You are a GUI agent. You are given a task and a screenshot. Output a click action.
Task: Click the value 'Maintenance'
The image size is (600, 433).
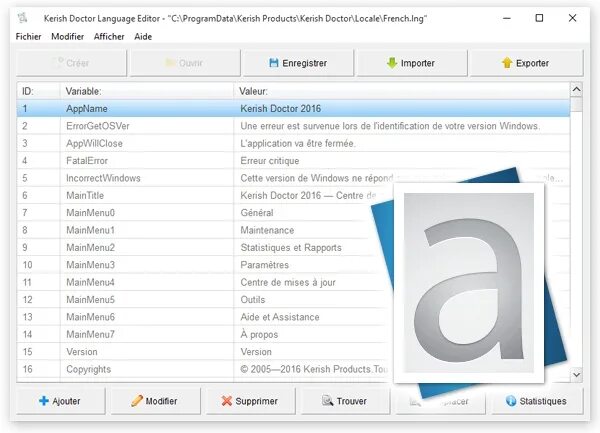tap(267, 230)
